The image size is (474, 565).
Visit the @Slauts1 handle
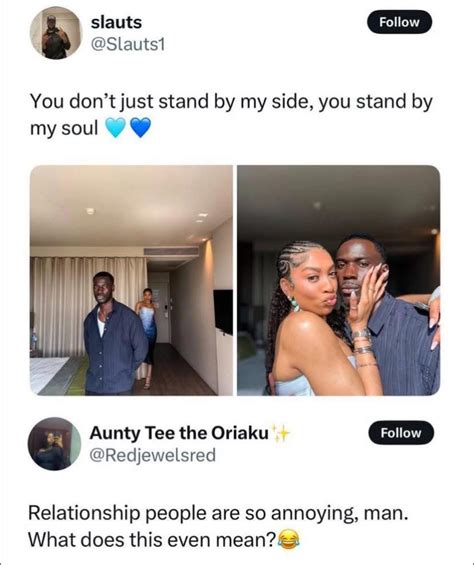click(128, 45)
